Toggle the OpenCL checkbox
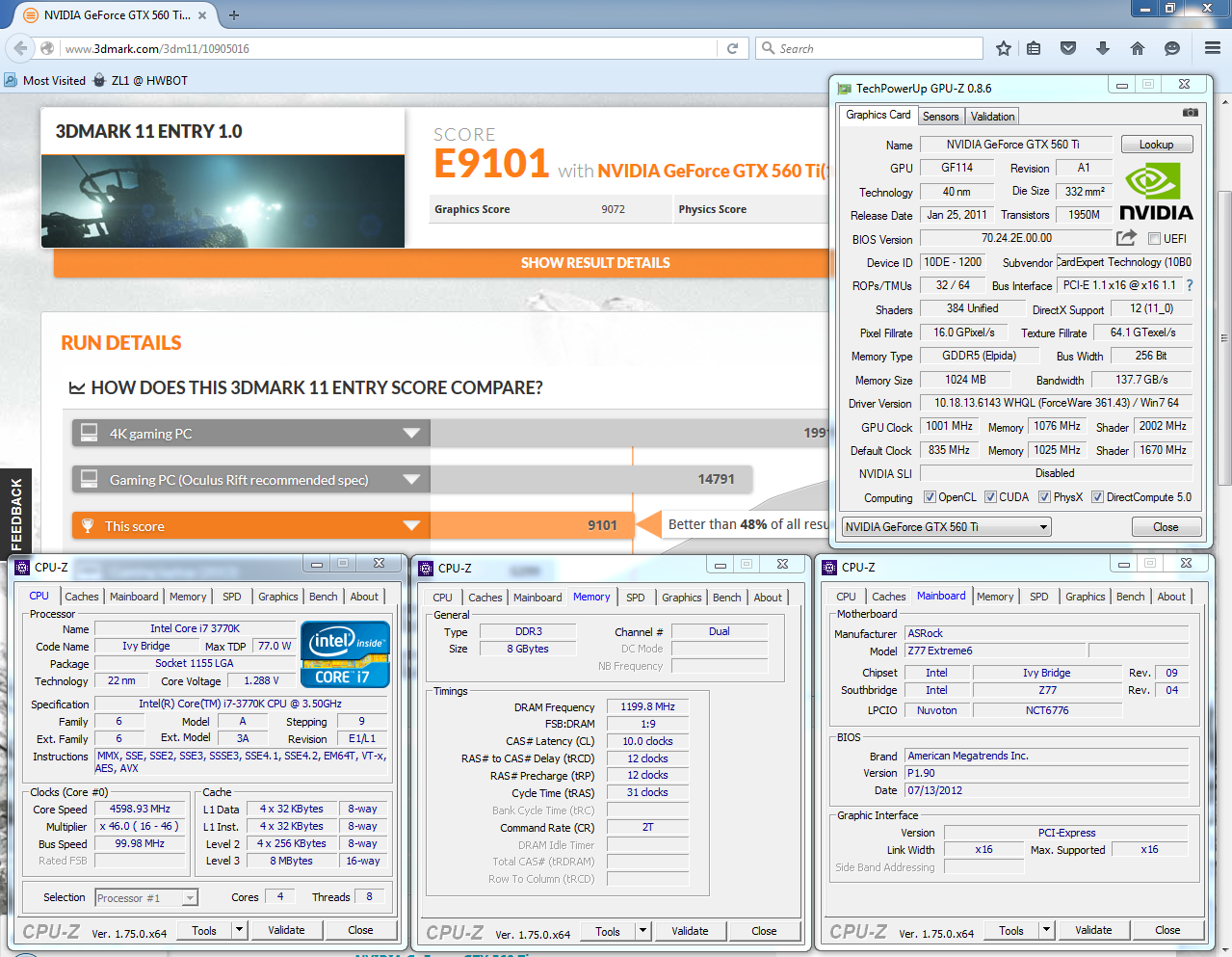 (930, 497)
